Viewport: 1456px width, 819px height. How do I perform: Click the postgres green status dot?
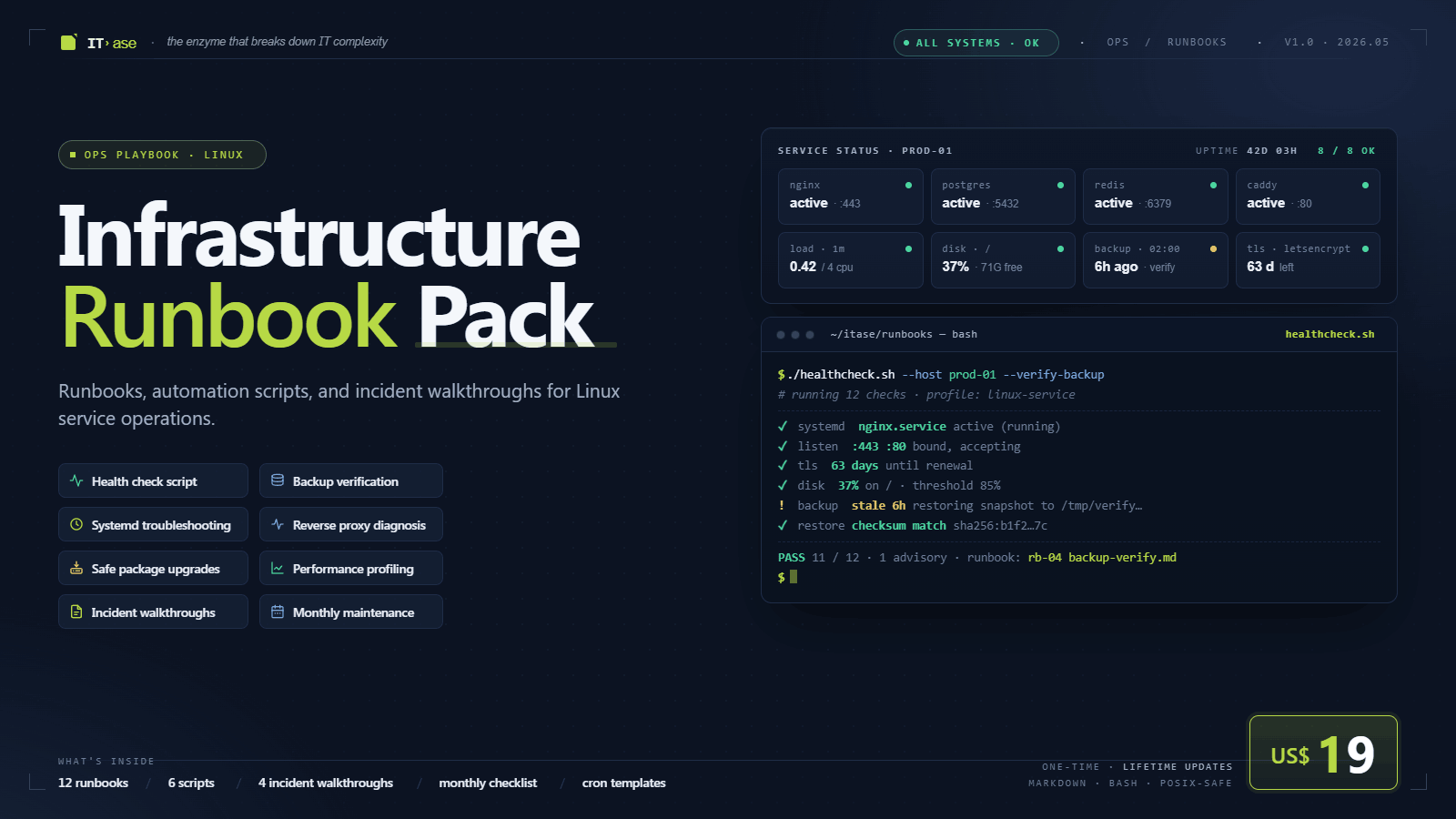[1060, 185]
